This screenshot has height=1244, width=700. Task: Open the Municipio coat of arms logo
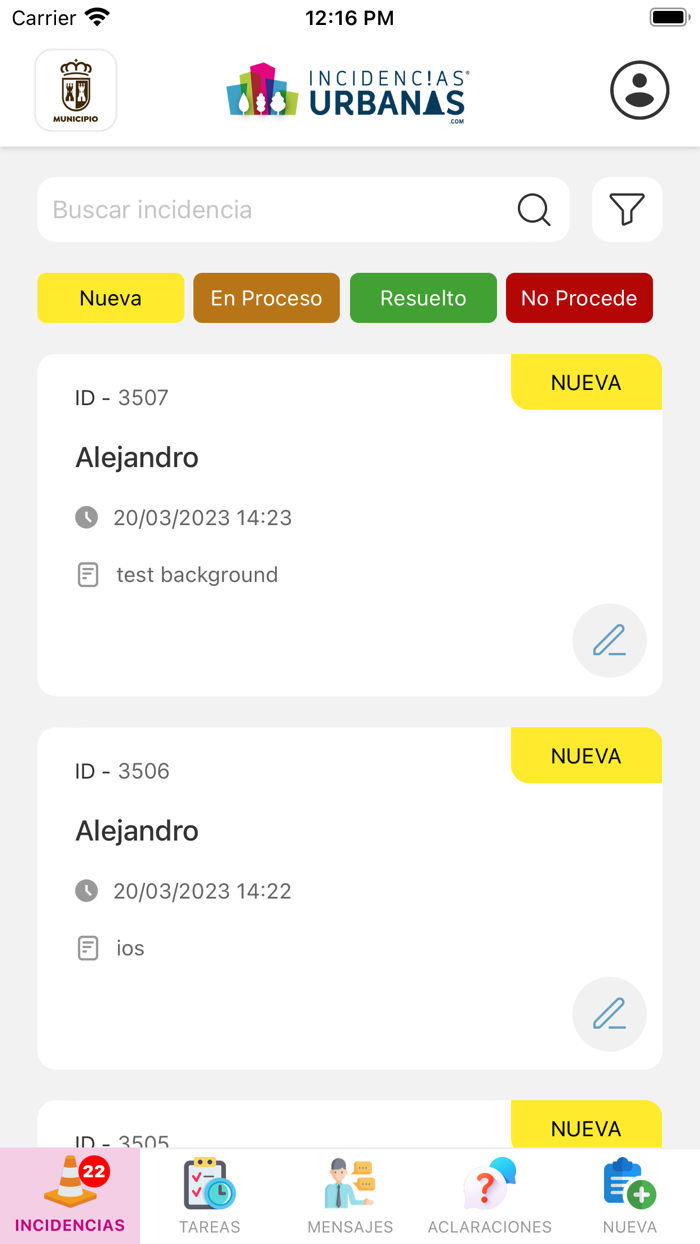[75, 90]
